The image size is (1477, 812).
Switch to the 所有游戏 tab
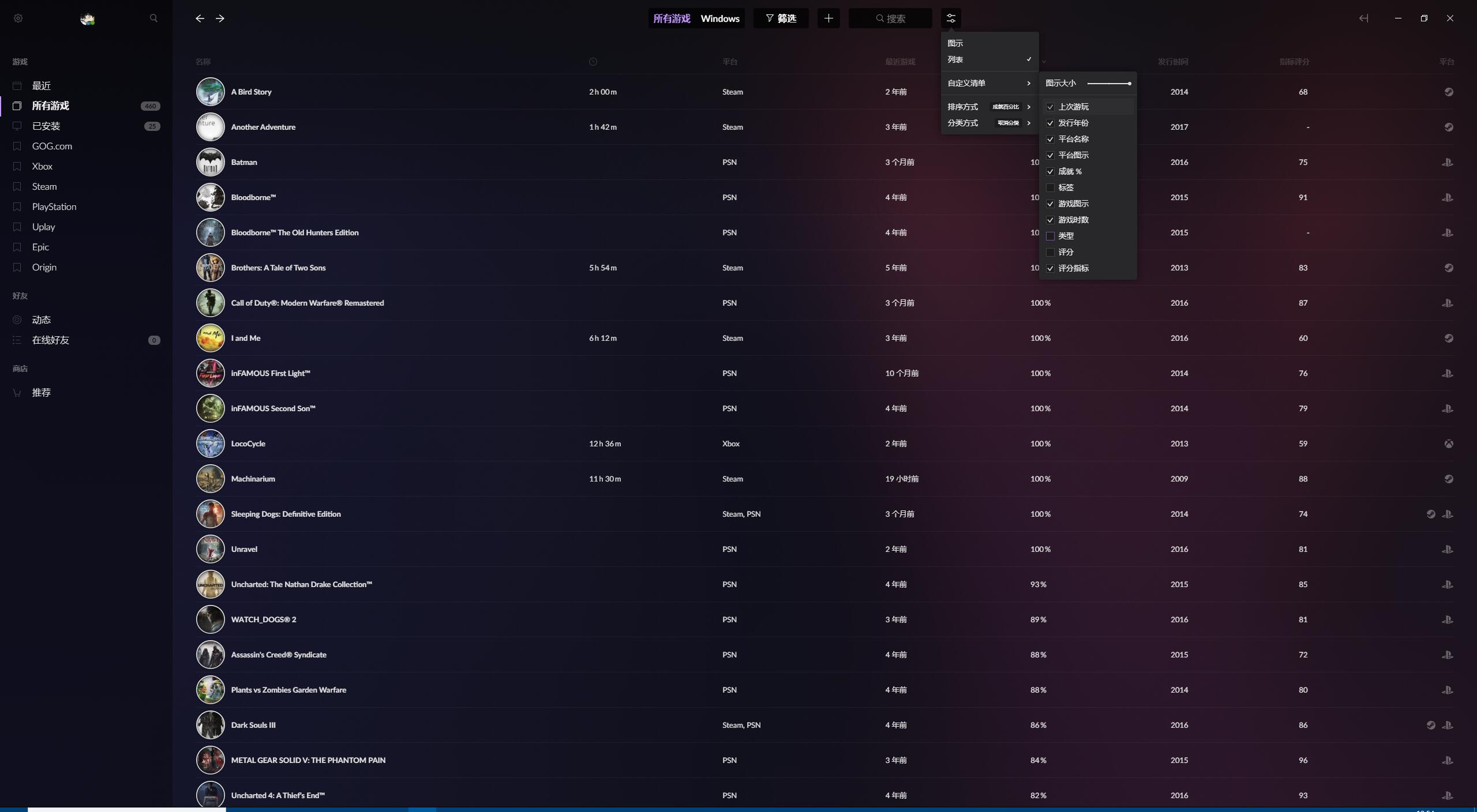pyautogui.click(x=672, y=18)
